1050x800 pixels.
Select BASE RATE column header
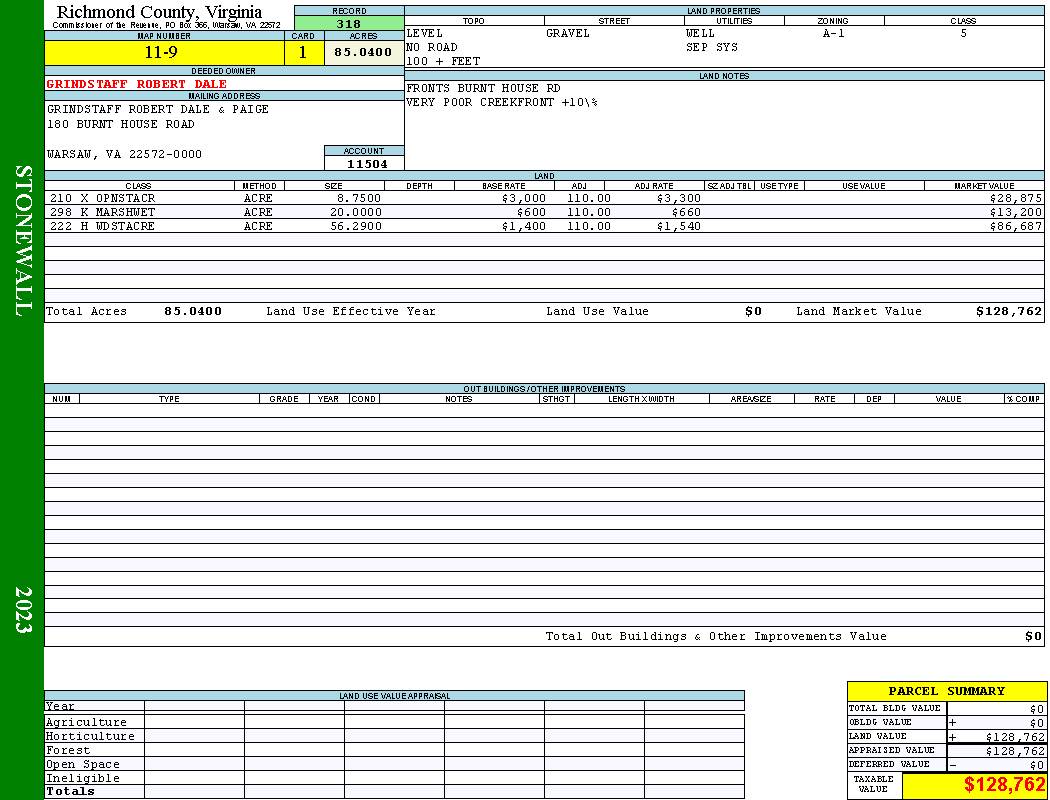(x=504, y=186)
